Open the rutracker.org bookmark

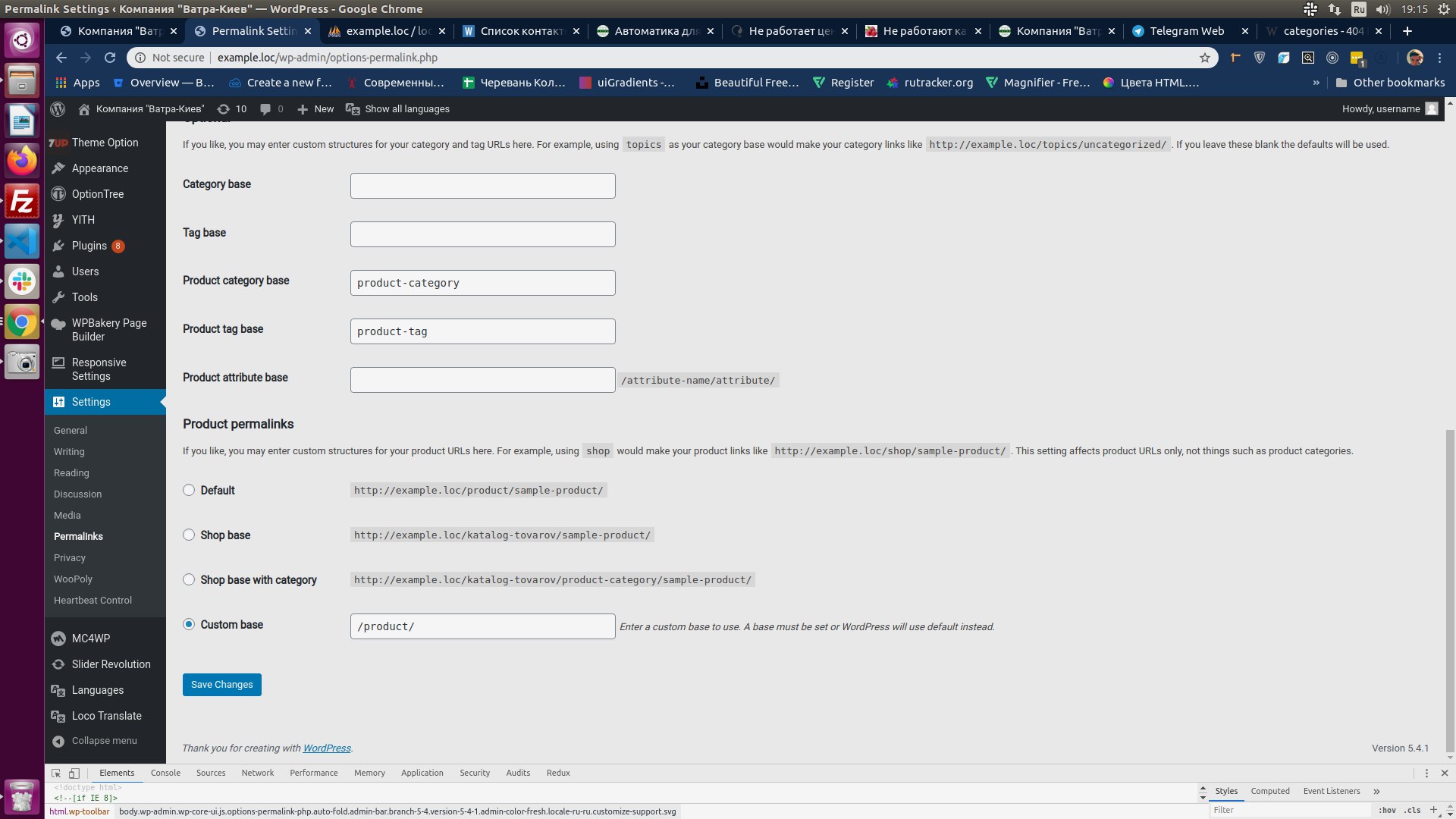[x=930, y=83]
